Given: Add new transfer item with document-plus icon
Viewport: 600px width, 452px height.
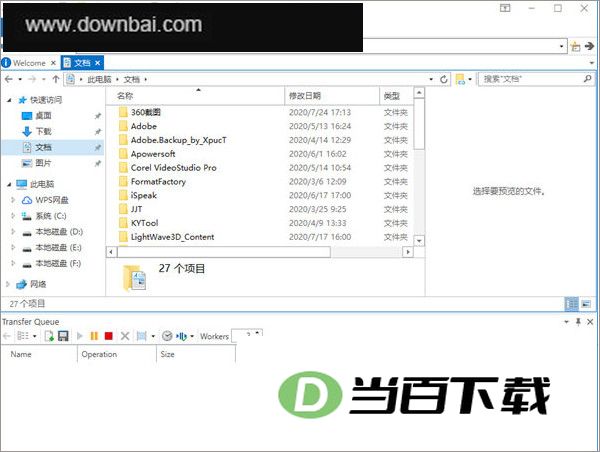Looking at the screenshot, I should point(49,336).
